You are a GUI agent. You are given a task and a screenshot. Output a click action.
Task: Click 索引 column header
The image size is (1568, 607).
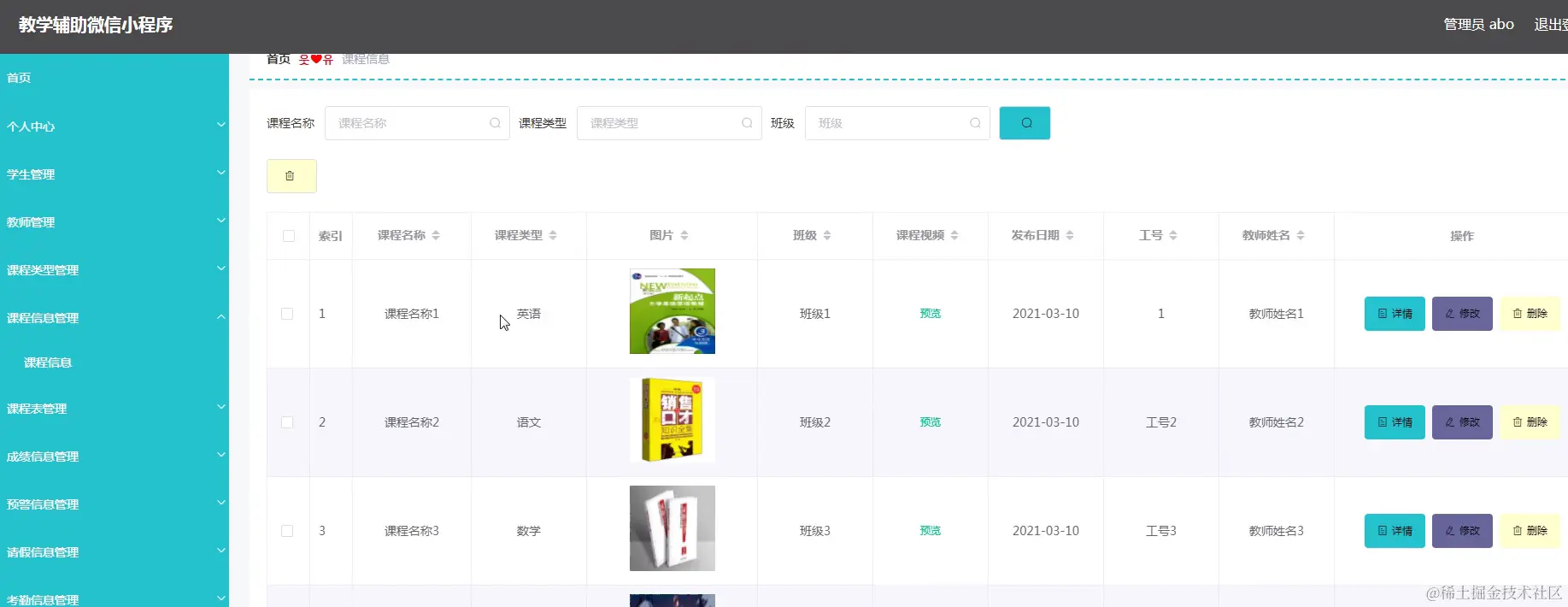(x=331, y=236)
